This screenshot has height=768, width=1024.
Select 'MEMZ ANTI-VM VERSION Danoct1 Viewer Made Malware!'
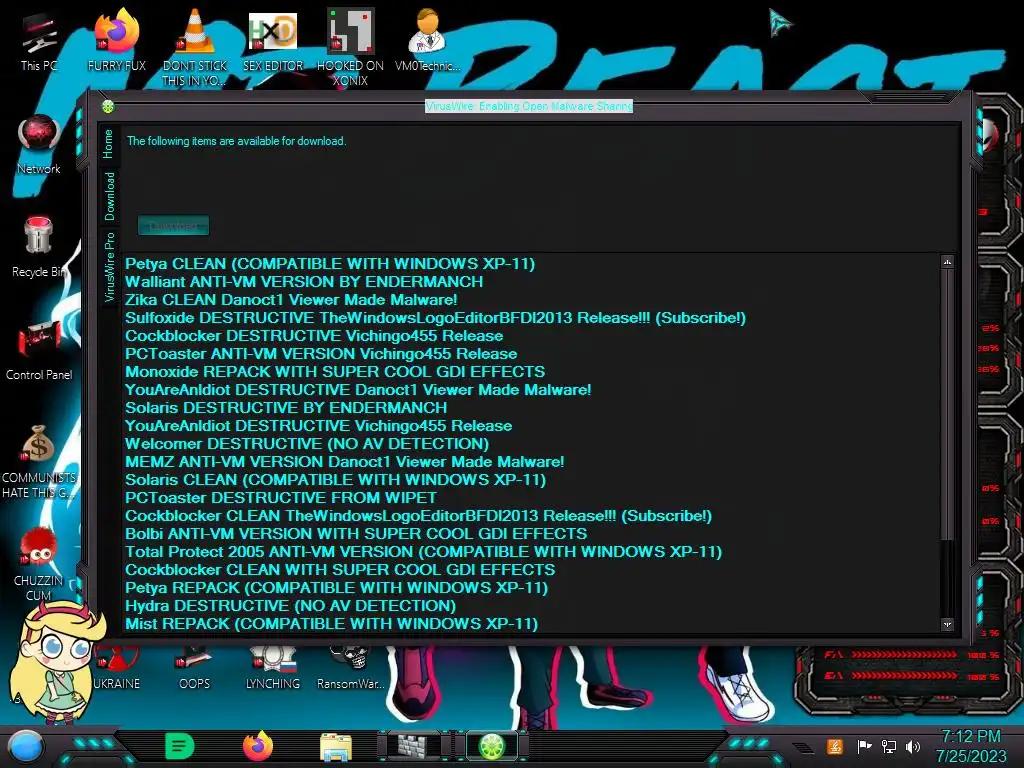coord(344,462)
